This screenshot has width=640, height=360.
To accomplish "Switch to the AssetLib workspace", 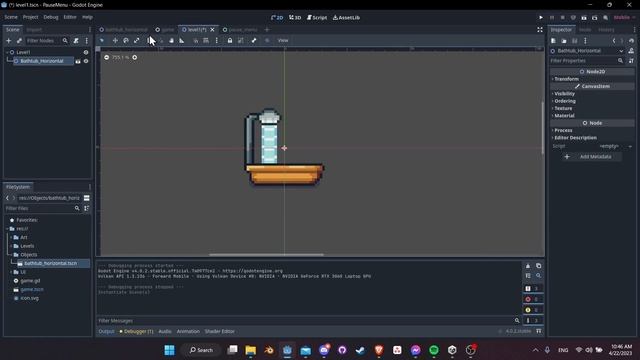I will [346, 18].
